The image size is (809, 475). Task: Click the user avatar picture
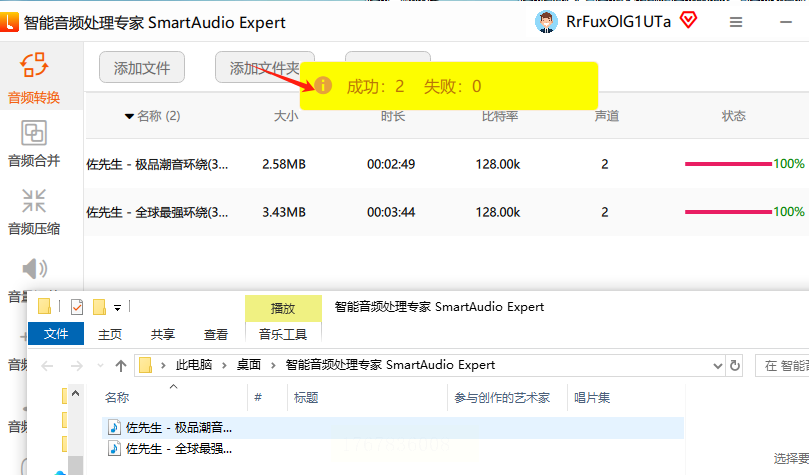[x=546, y=22]
